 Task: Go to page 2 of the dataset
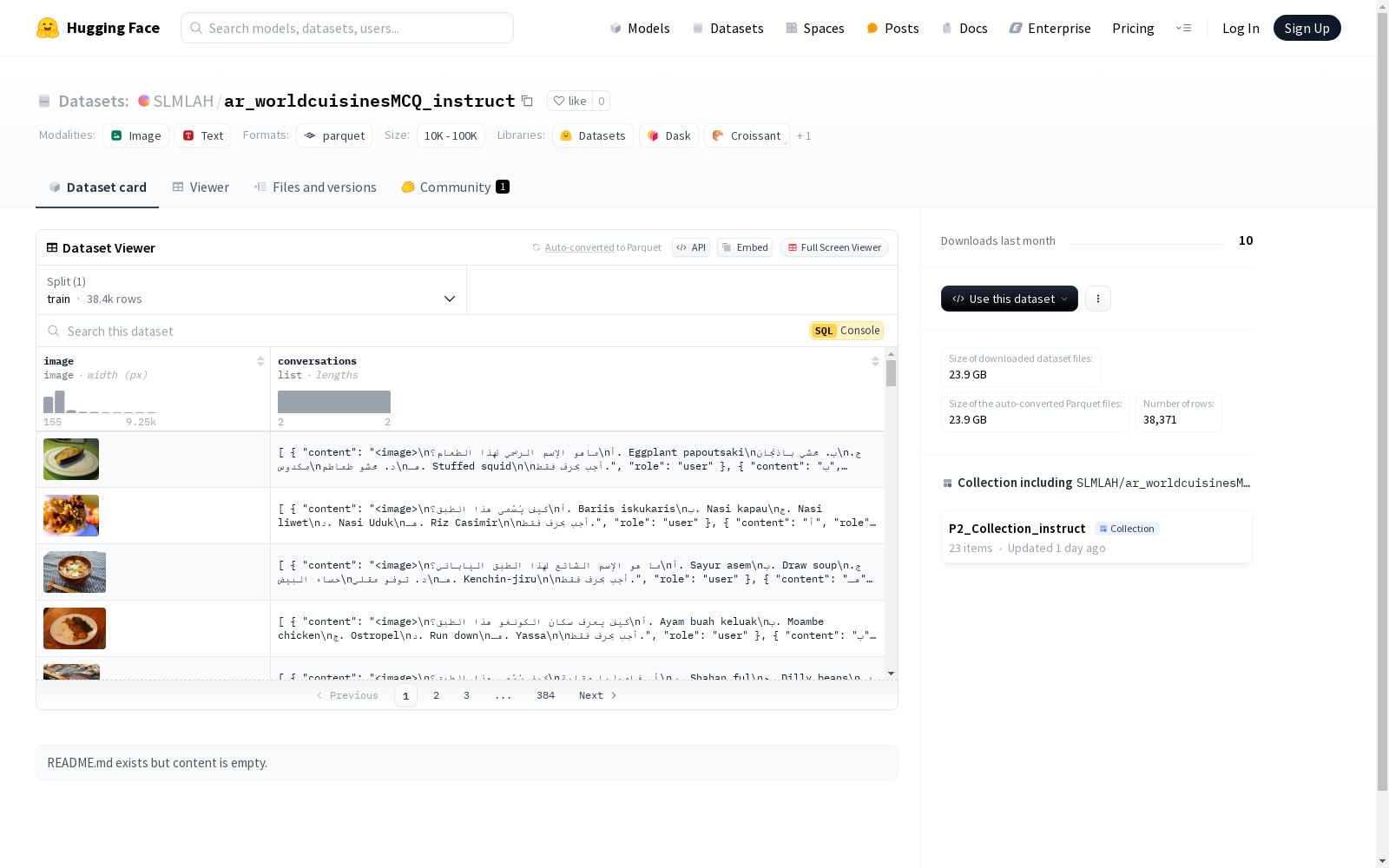(x=436, y=695)
